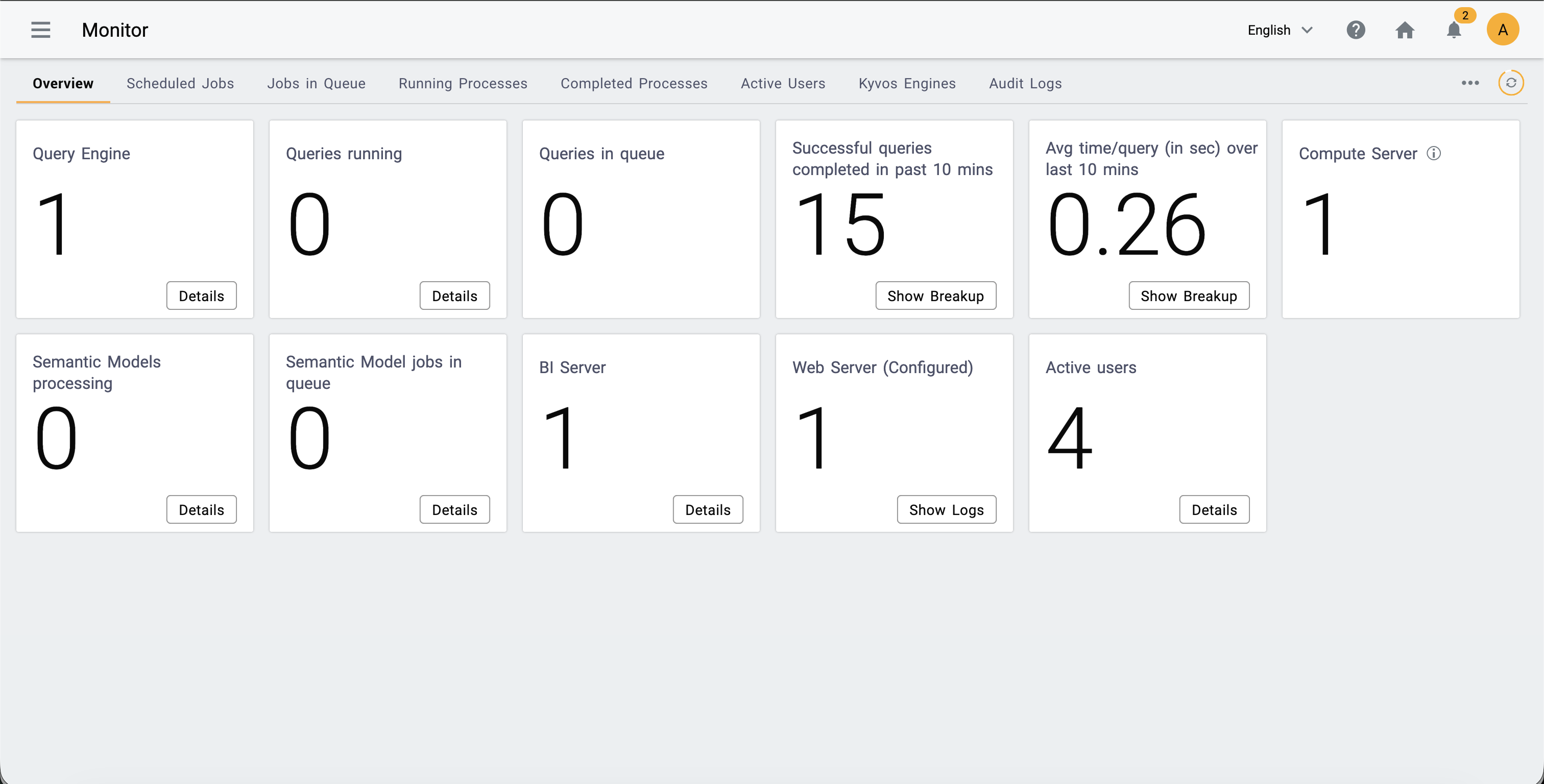Refresh the dashboard with the refresh icon
The width and height of the screenshot is (1544, 784).
1511,83
